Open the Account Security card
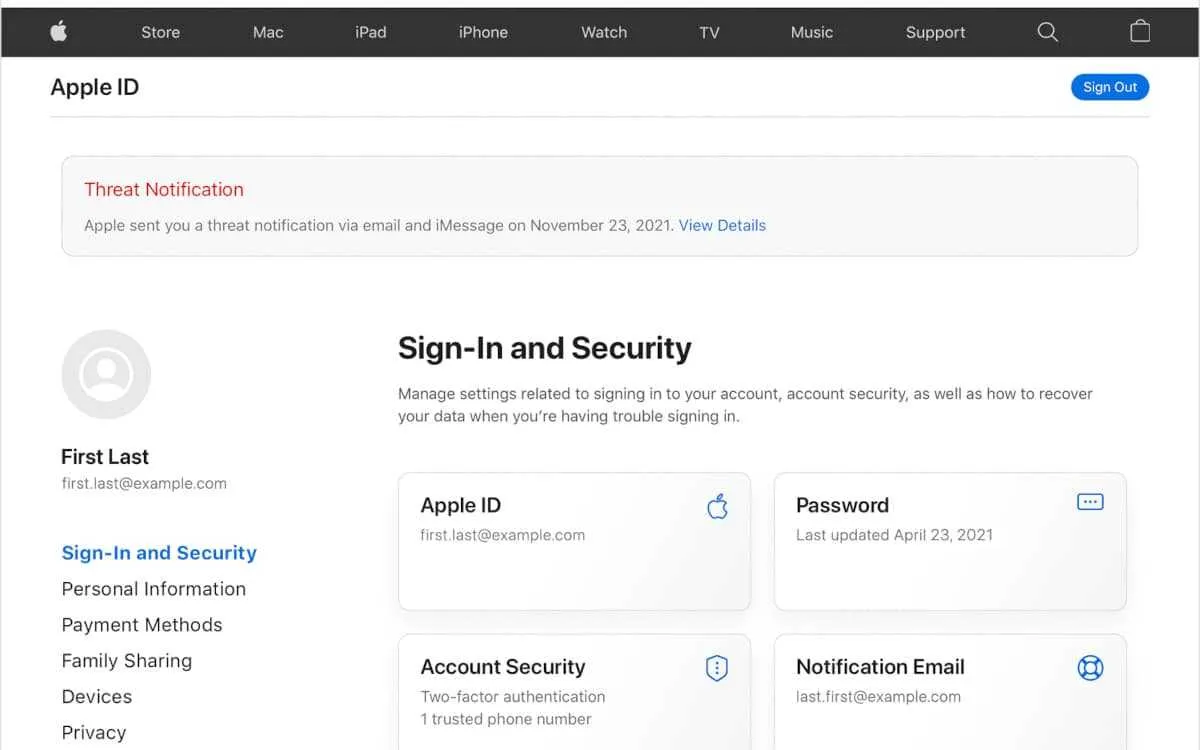This screenshot has height=750, width=1200. pos(574,692)
